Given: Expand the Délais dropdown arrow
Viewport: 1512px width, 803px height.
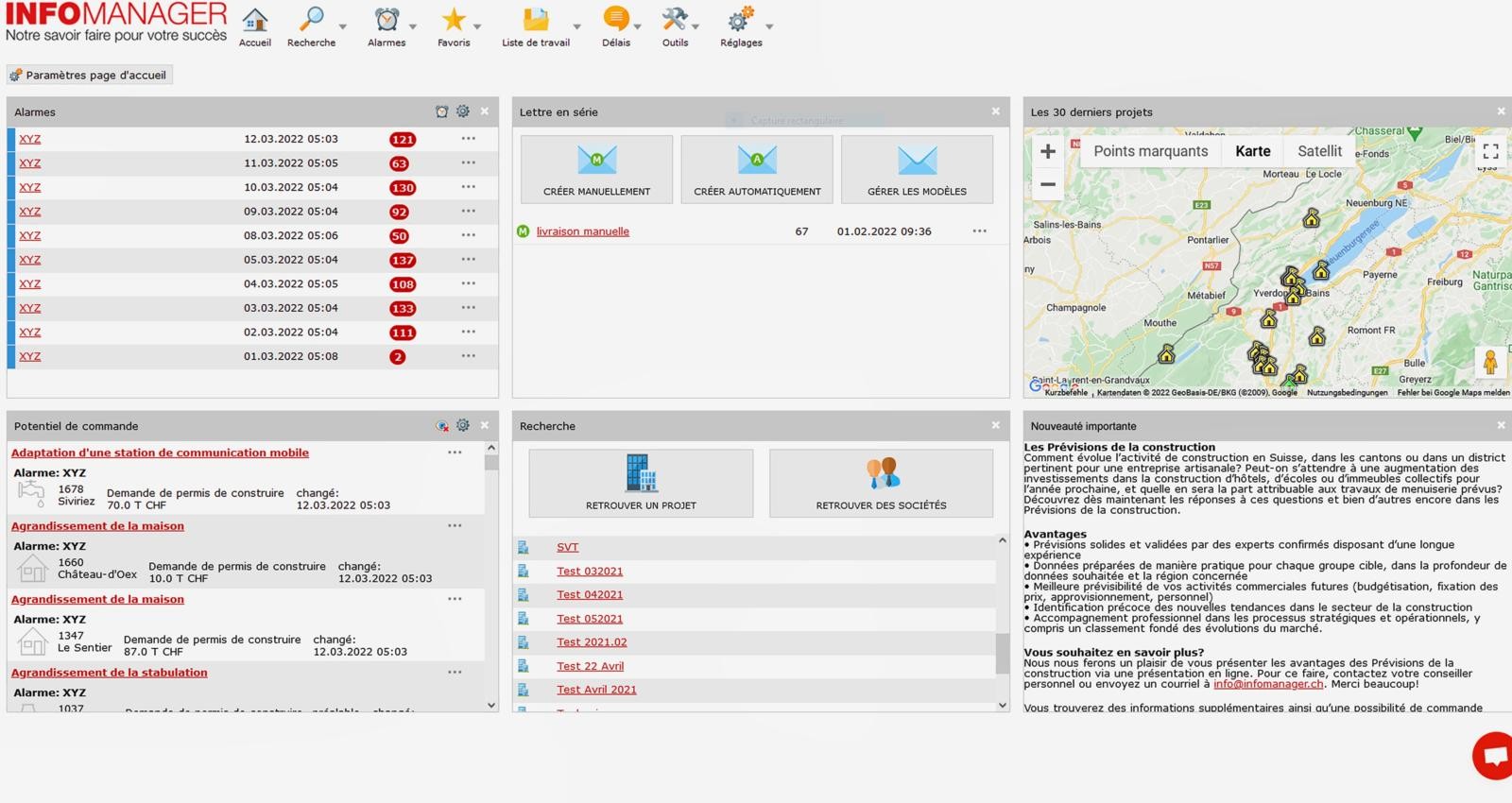Looking at the screenshot, I should pyautogui.click(x=638, y=26).
